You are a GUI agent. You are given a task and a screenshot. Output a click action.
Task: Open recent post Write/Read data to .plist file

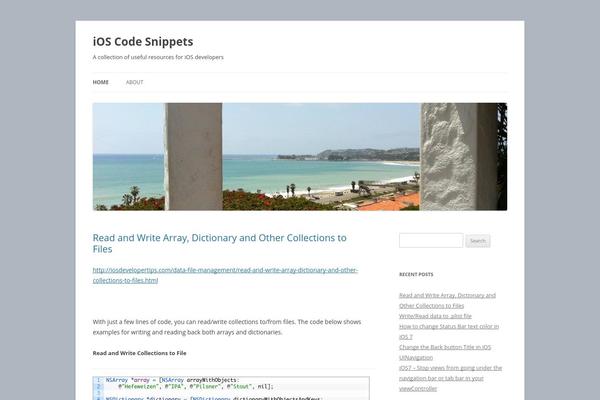click(x=435, y=316)
